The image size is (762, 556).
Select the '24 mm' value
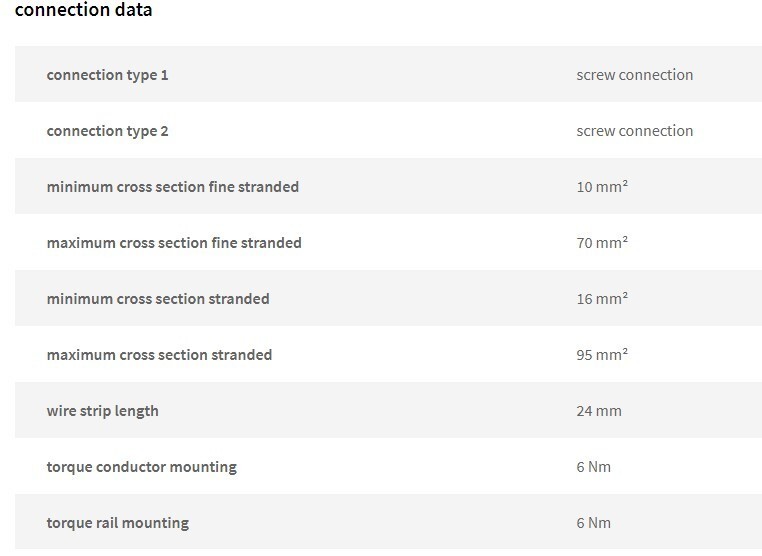[599, 411]
